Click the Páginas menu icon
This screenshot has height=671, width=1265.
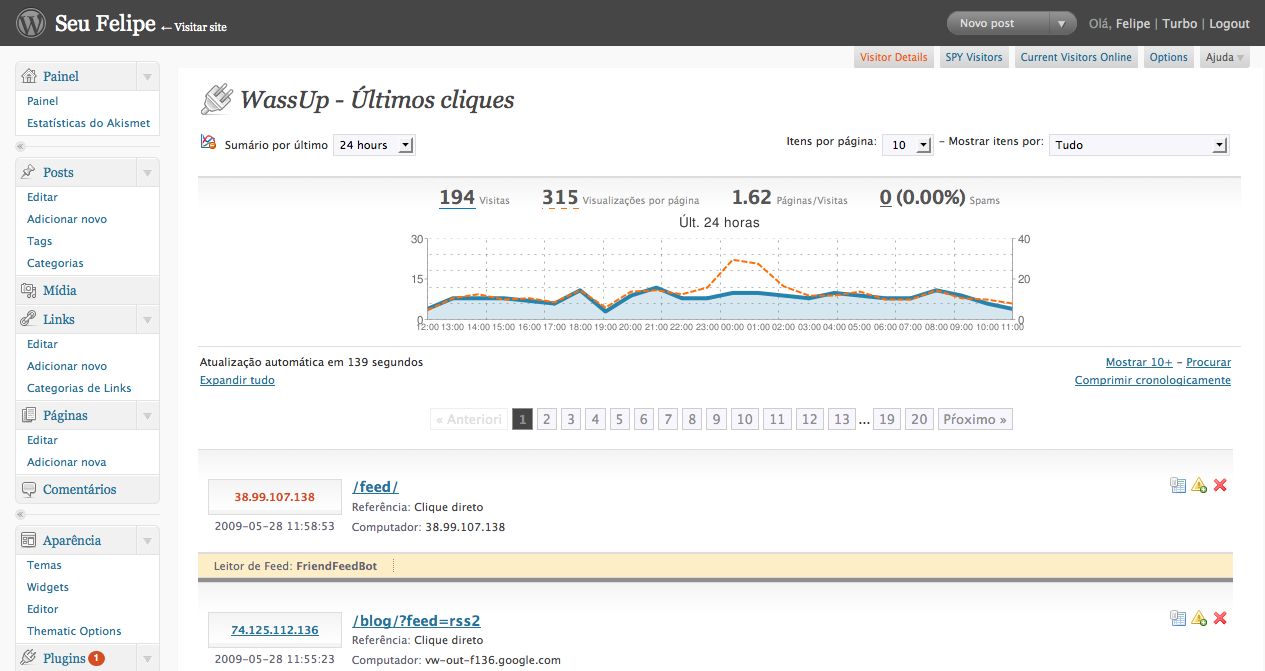(x=28, y=415)
